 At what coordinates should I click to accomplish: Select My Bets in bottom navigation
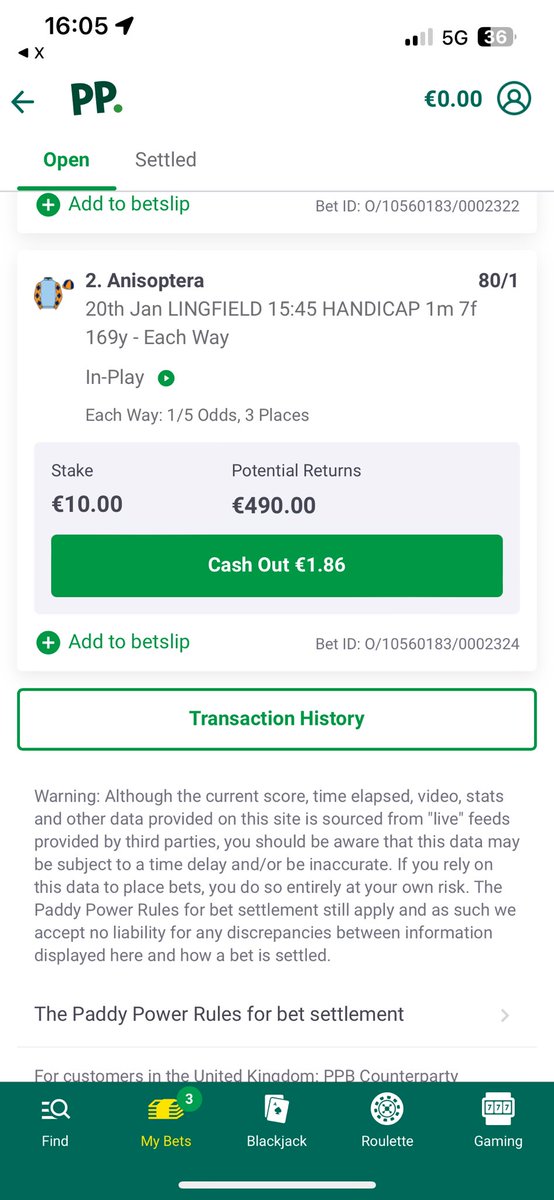click(166, 1120)
